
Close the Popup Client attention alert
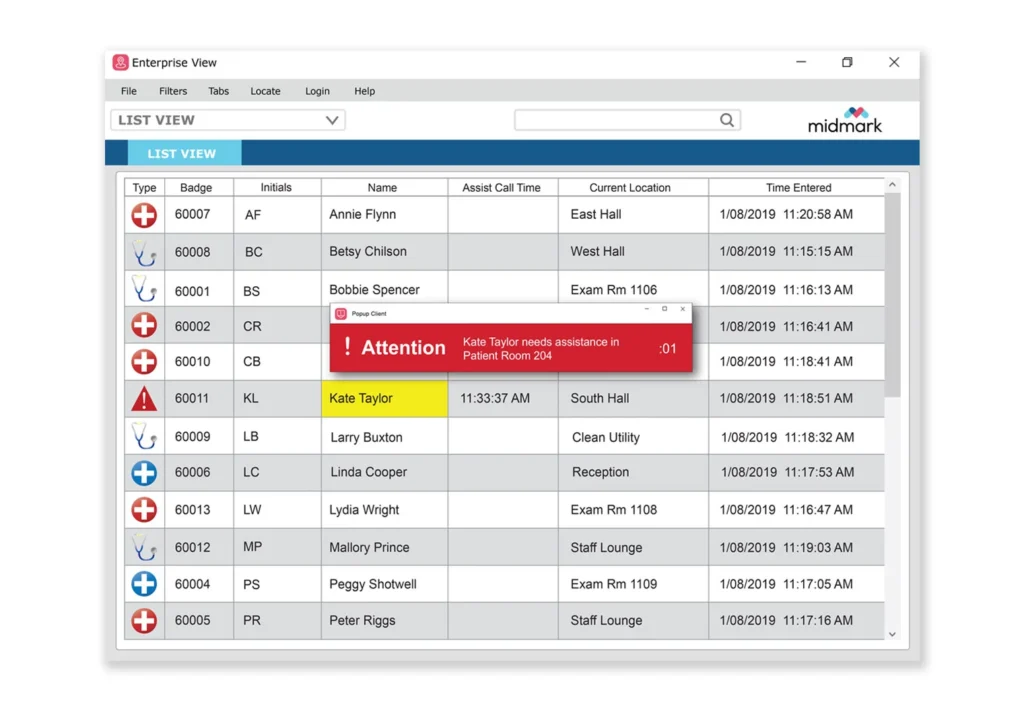click(x=683, y=310)
